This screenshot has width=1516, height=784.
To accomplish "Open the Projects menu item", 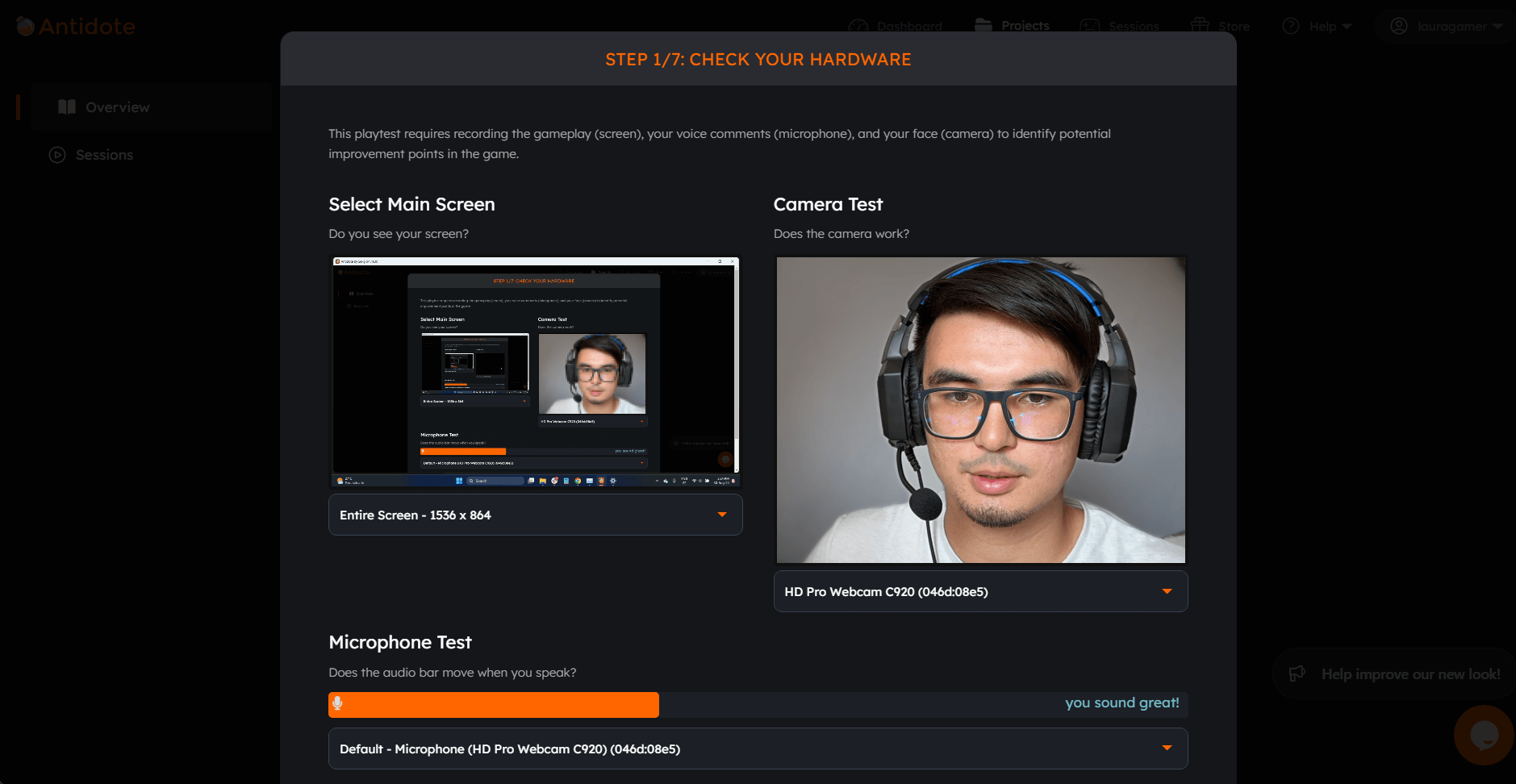I will coord(1023,25).
